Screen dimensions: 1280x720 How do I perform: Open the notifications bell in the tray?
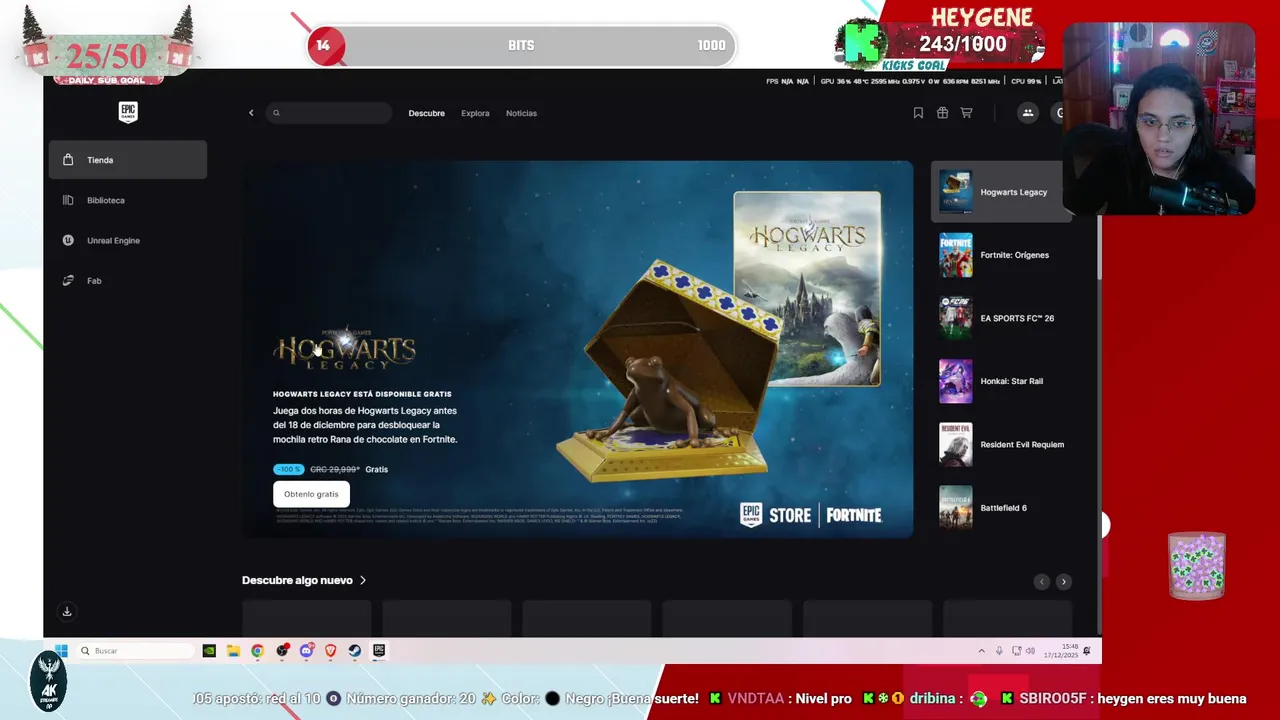point(1086,651)
